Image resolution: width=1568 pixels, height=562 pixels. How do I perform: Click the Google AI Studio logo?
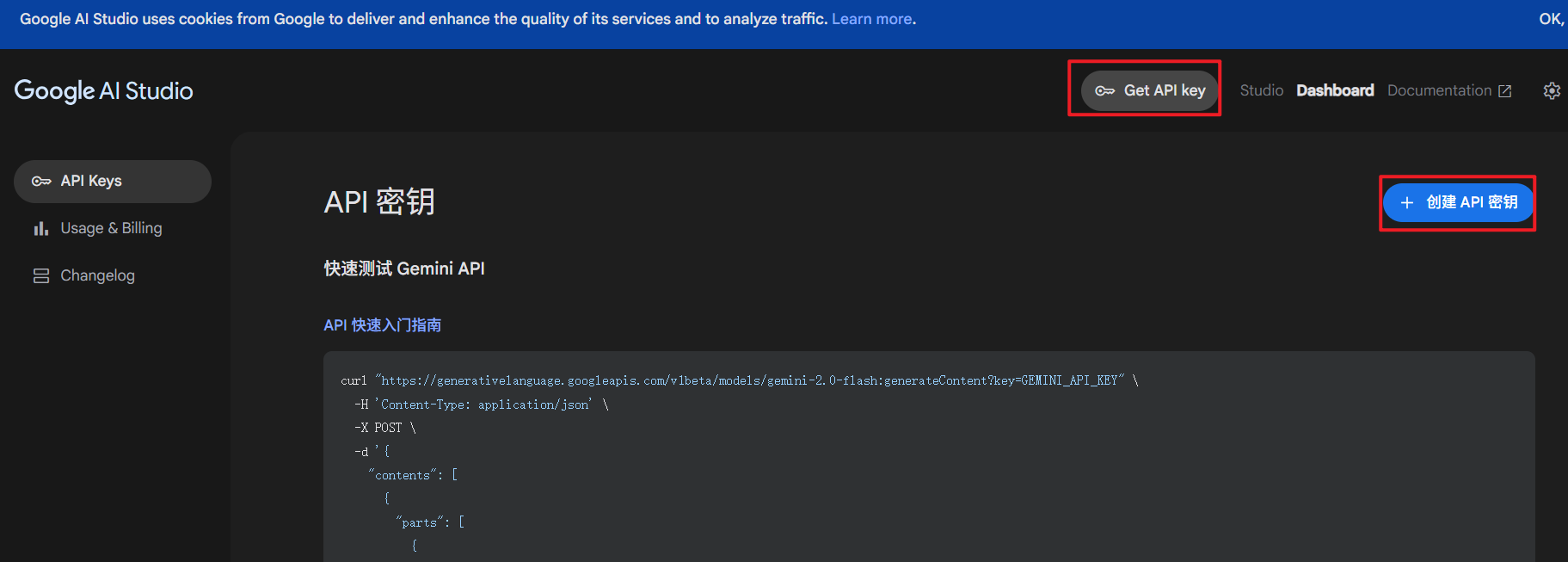tap(103, 90)
